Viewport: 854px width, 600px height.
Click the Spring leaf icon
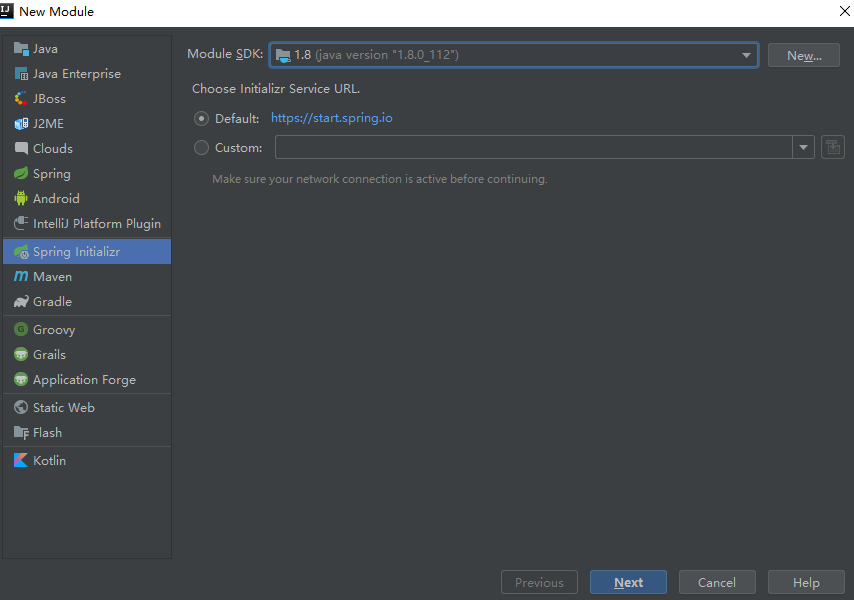(21, 174)
